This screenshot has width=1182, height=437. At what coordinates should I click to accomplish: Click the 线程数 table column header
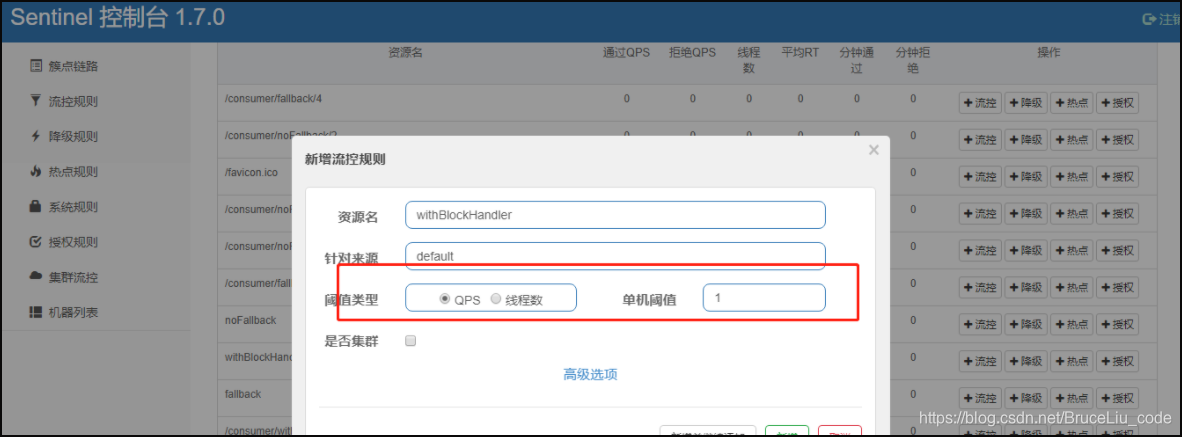coord(749,60)
